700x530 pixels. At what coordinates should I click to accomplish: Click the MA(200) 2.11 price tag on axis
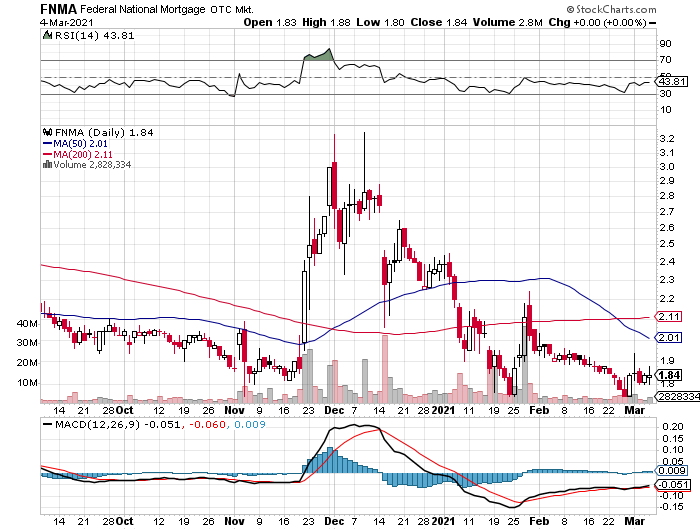click(668, 316)
